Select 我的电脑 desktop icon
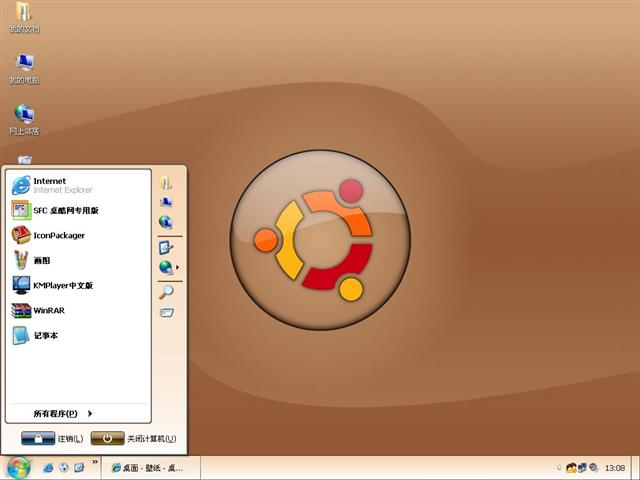The height and width of the screenshot is (480, 640). point(24,69)
